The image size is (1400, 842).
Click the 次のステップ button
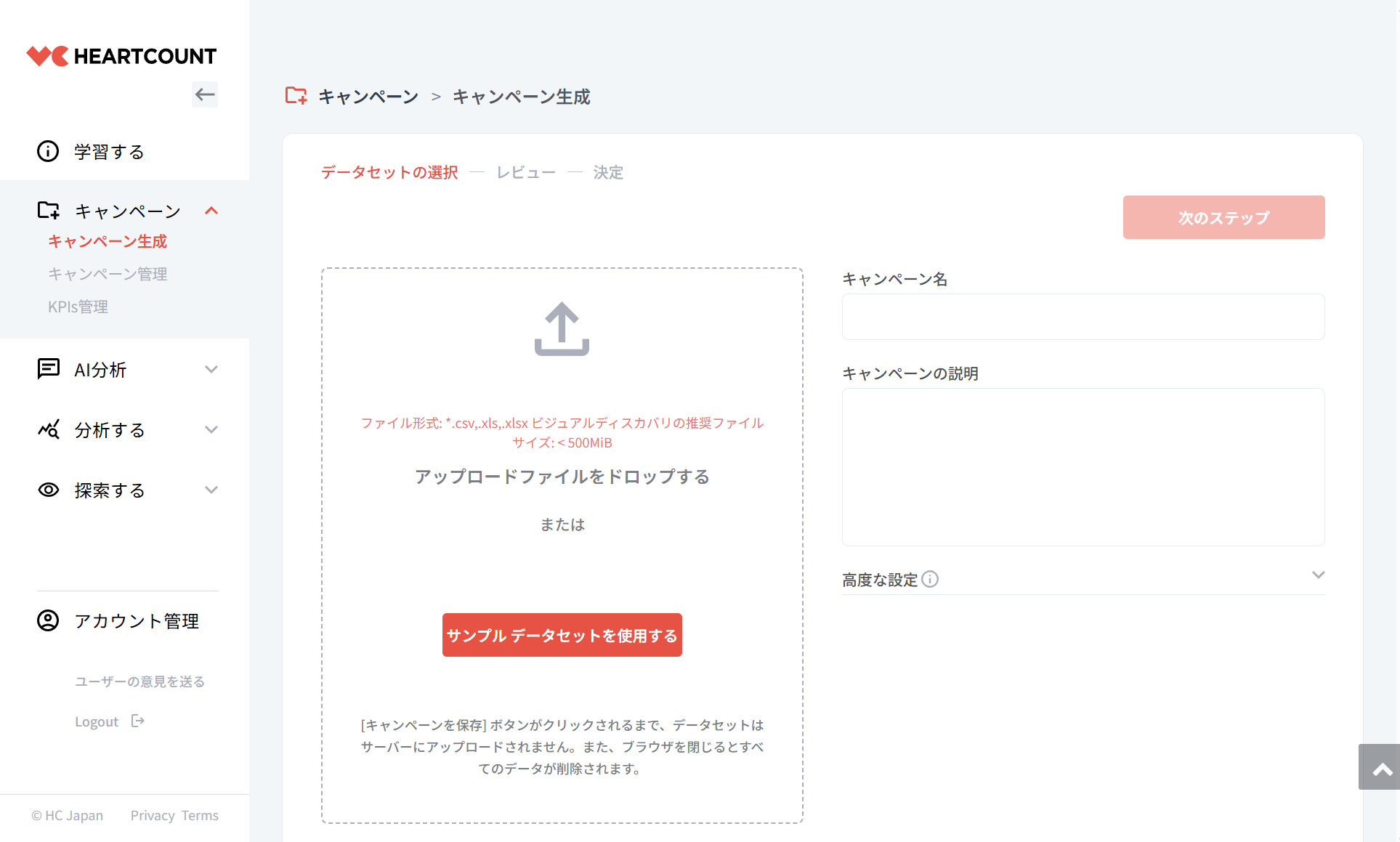[1223, 217]
